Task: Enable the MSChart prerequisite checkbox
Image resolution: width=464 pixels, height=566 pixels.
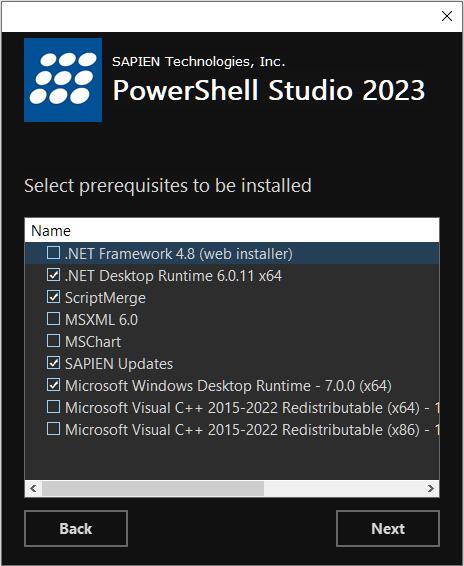Action: pos(53,341)
